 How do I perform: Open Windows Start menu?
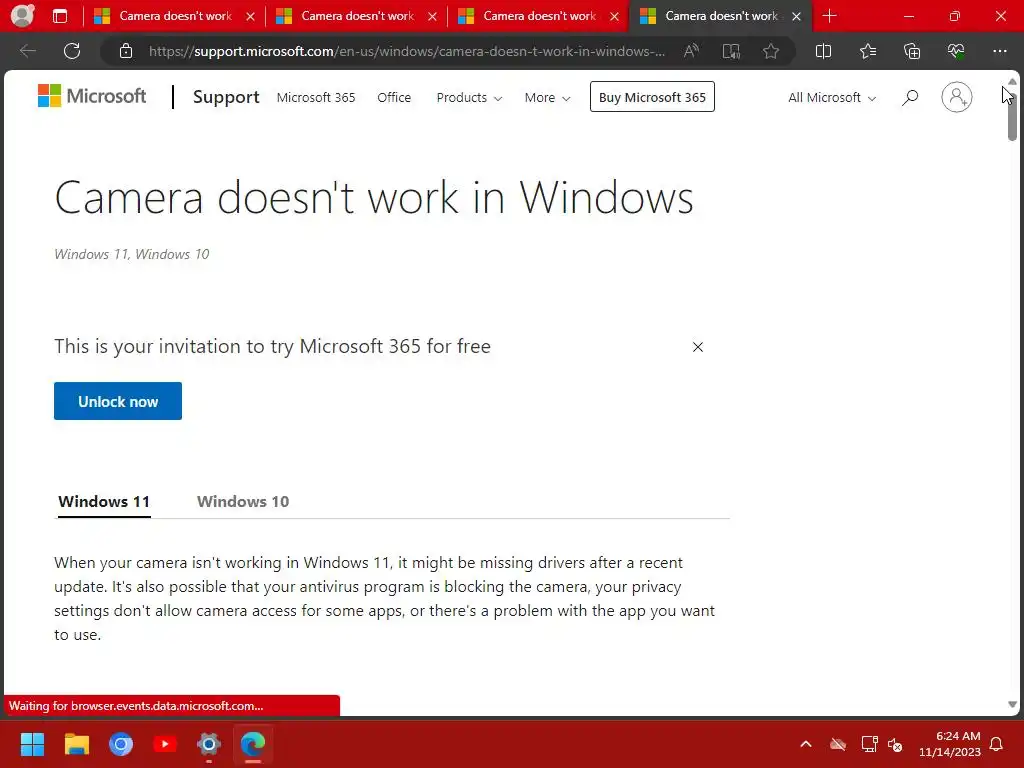coord(32,744)
